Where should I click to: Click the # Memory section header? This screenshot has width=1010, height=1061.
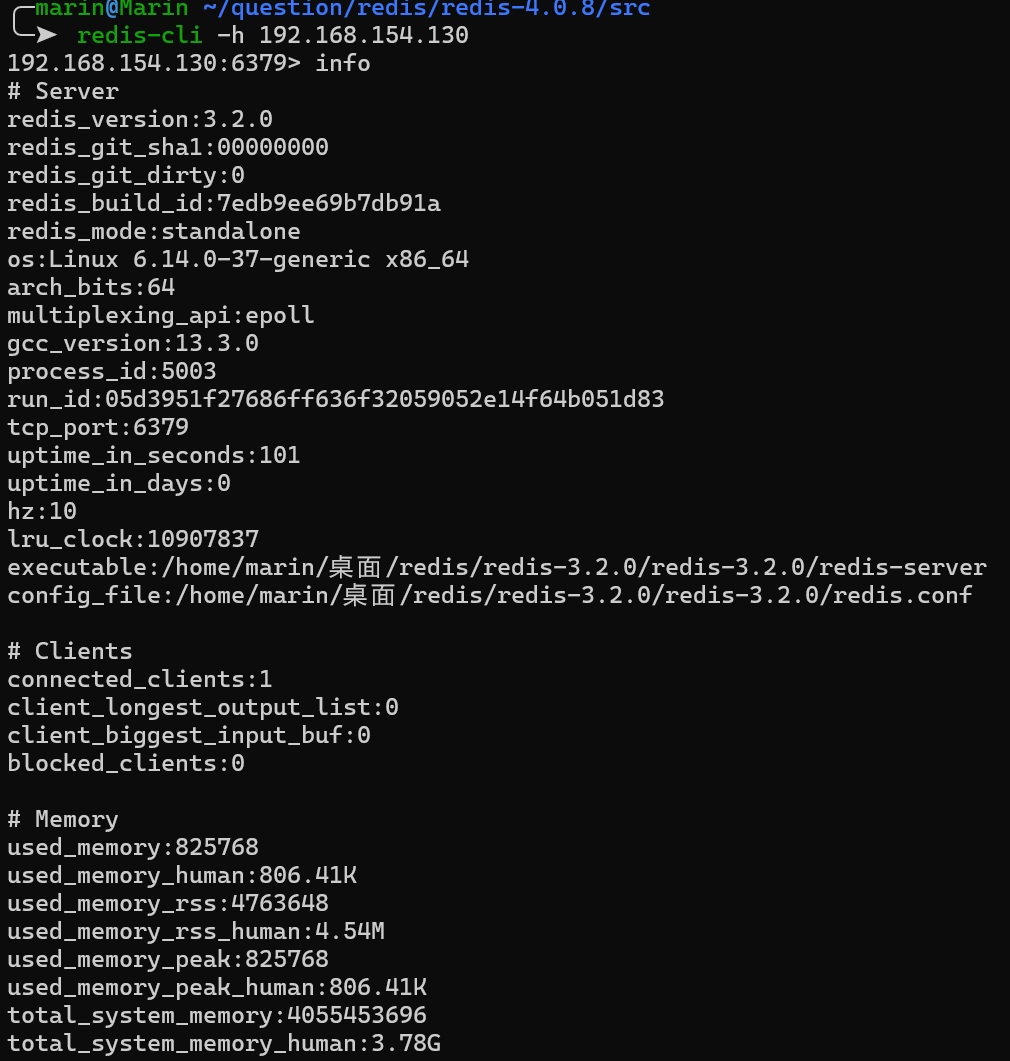[63, 819]
